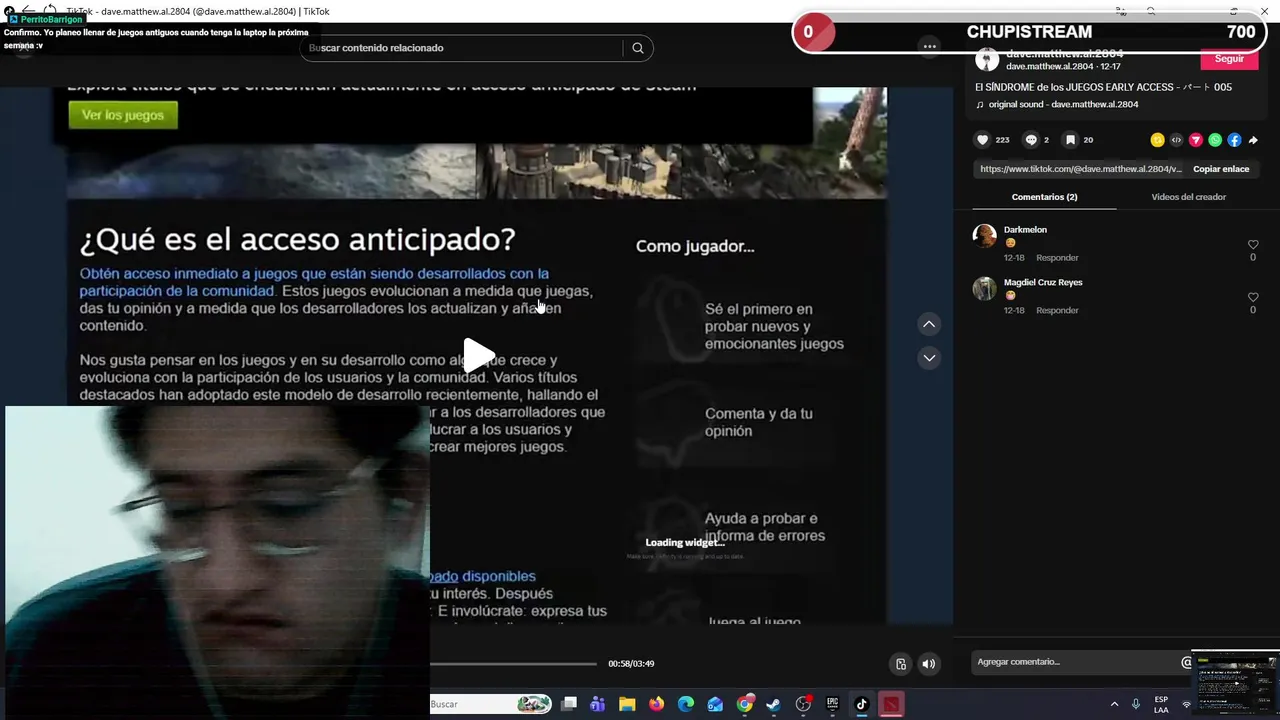
Task: Open Microsoft Edge from the taskbar
Action: tap(686, 704)
